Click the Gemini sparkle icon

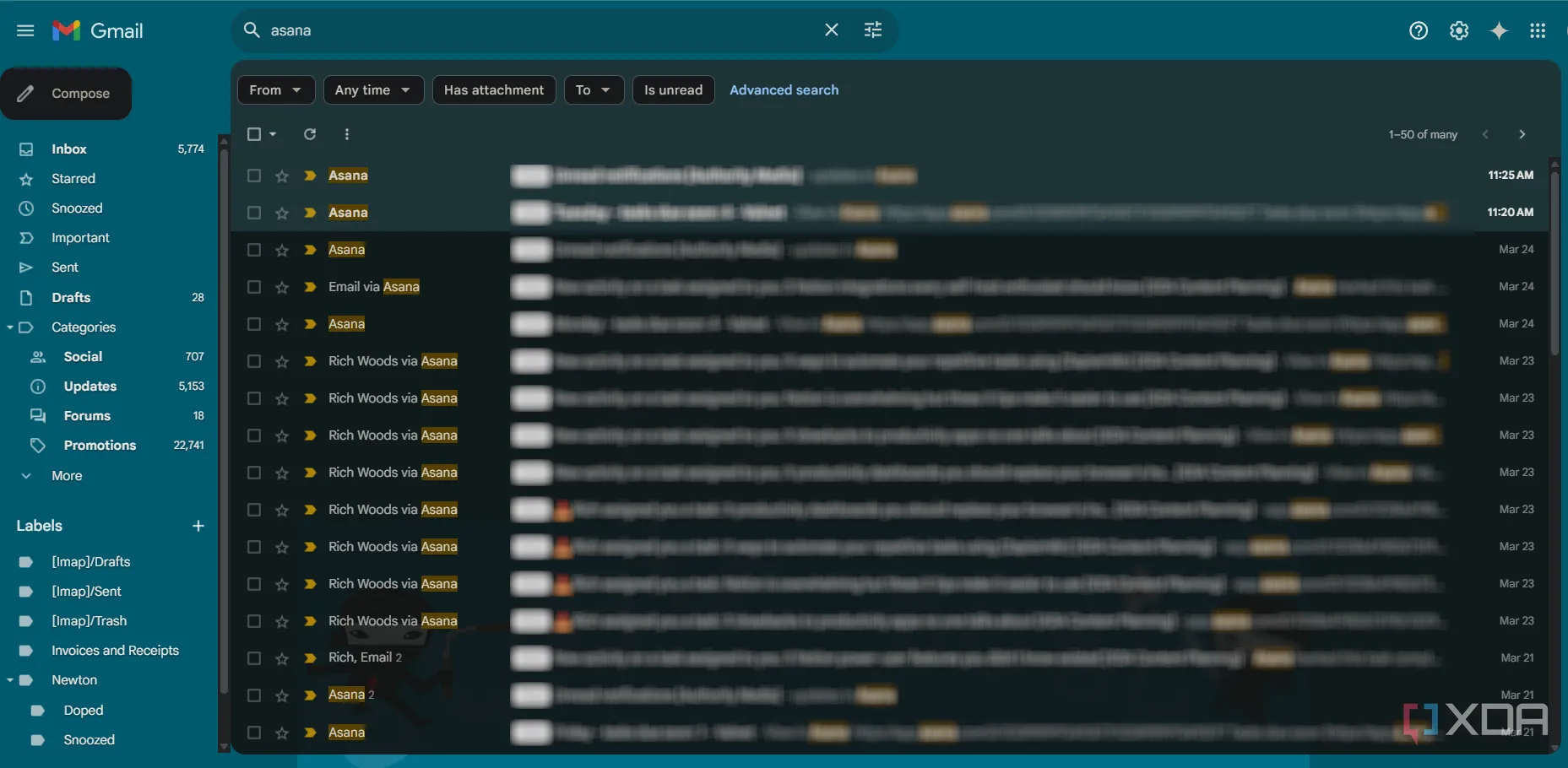pyautogui.click(x=1499, y=30)
